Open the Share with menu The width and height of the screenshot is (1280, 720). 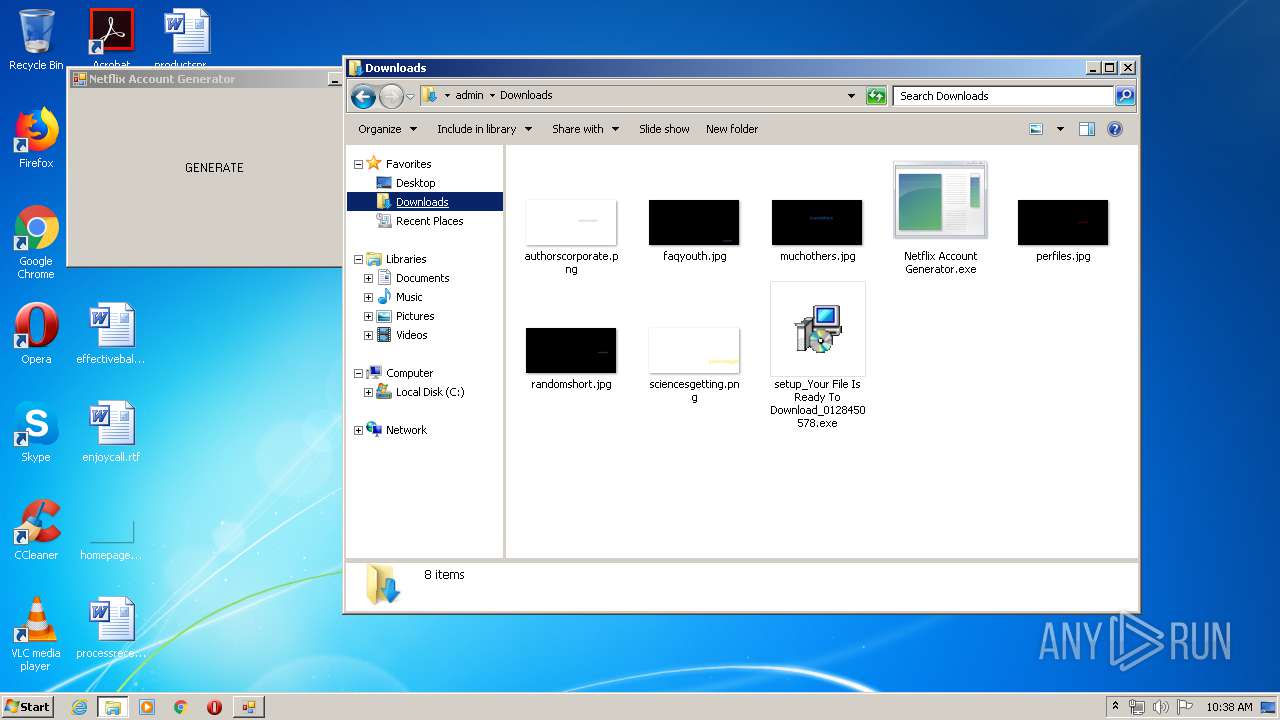[585, 129]
